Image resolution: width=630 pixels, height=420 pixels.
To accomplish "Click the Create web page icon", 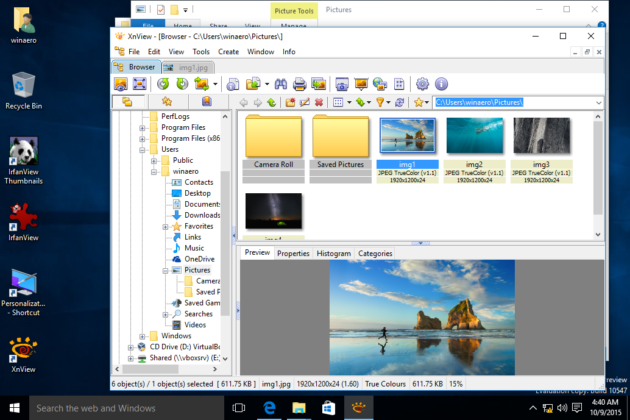I will 380,84.
